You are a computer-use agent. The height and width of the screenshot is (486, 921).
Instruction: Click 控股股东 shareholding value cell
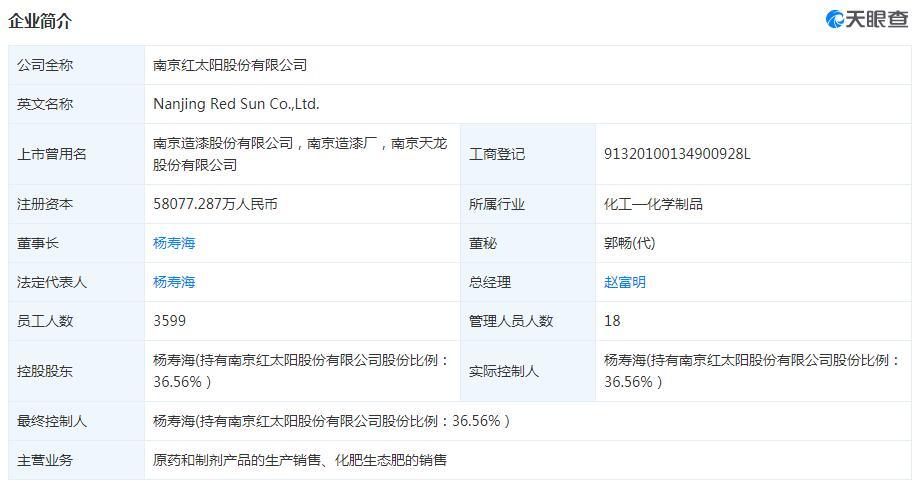302,371
